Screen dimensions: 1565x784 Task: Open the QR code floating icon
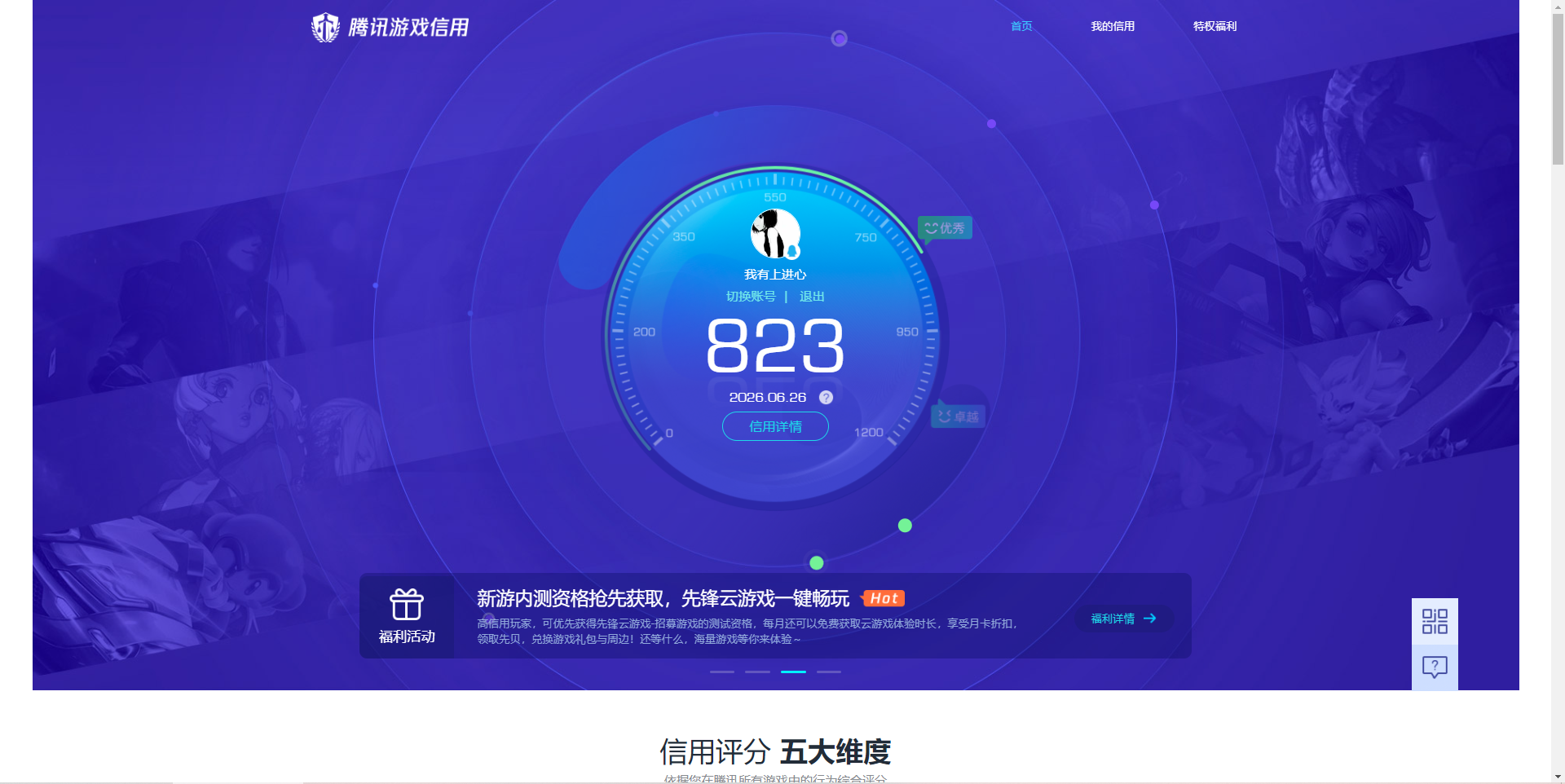[x=1435, y=621]
